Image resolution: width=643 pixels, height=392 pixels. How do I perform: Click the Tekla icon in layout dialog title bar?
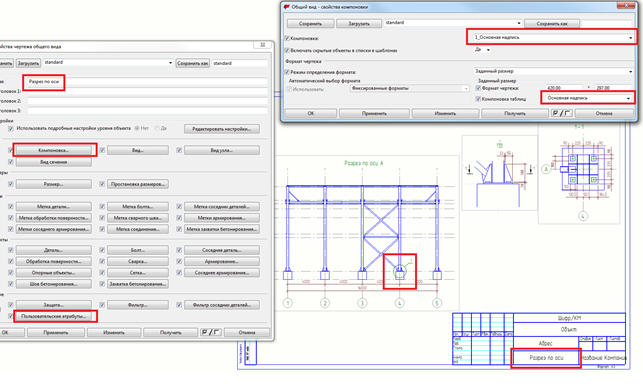(287, 7)
